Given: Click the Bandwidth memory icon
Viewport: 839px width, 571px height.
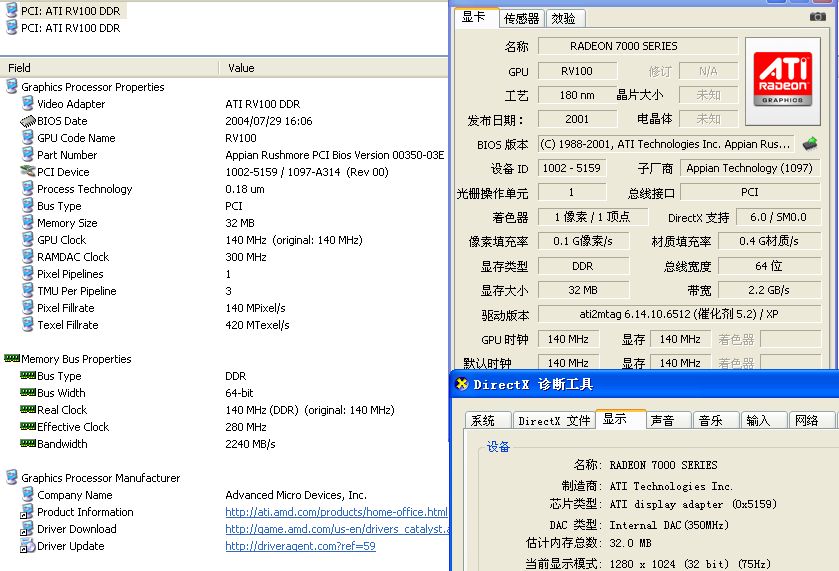Looking at the screenshot, I should [28, 443].
